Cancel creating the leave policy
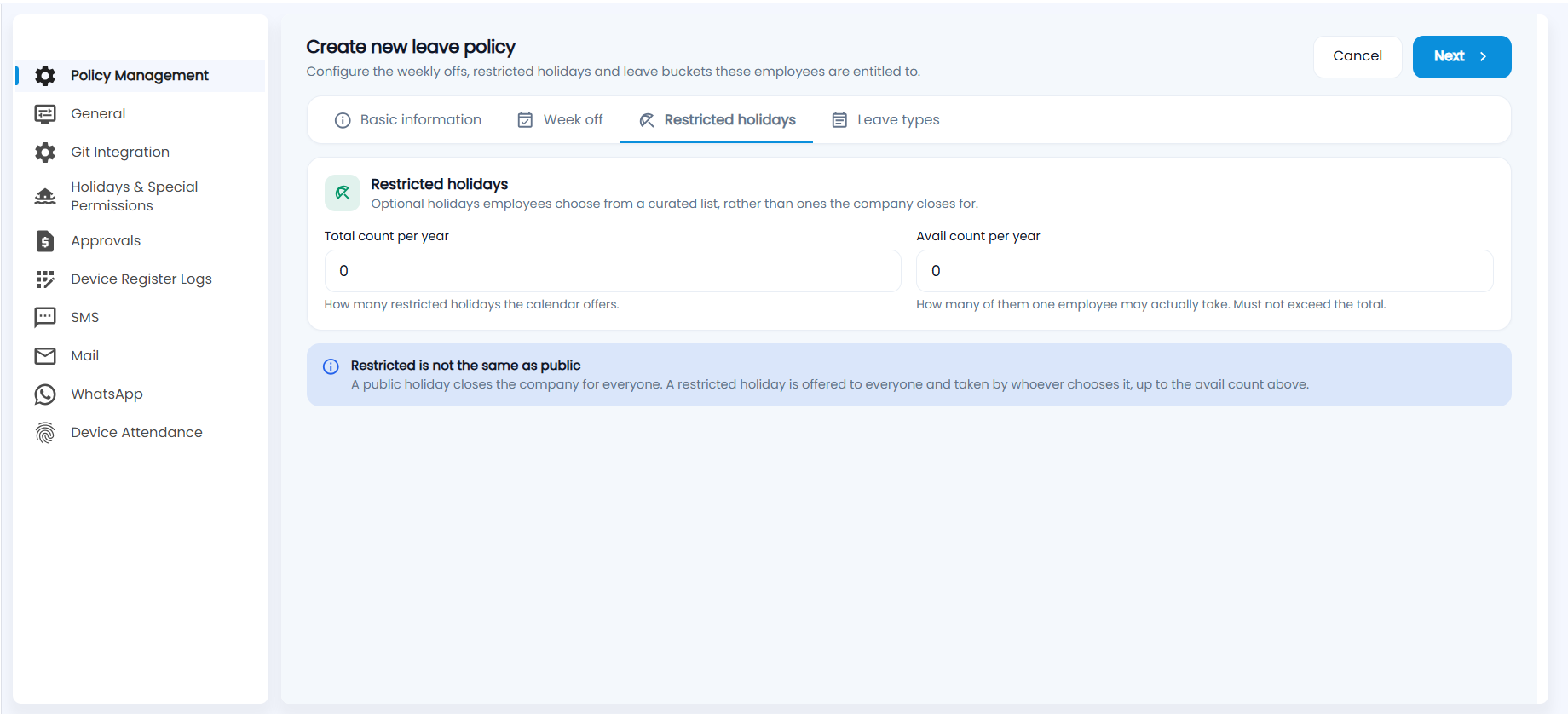 (1358, 56)
